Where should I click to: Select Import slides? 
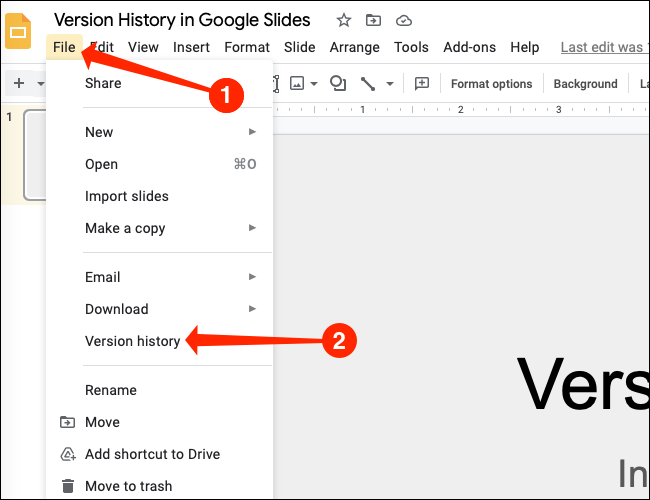tap(160, 196)
